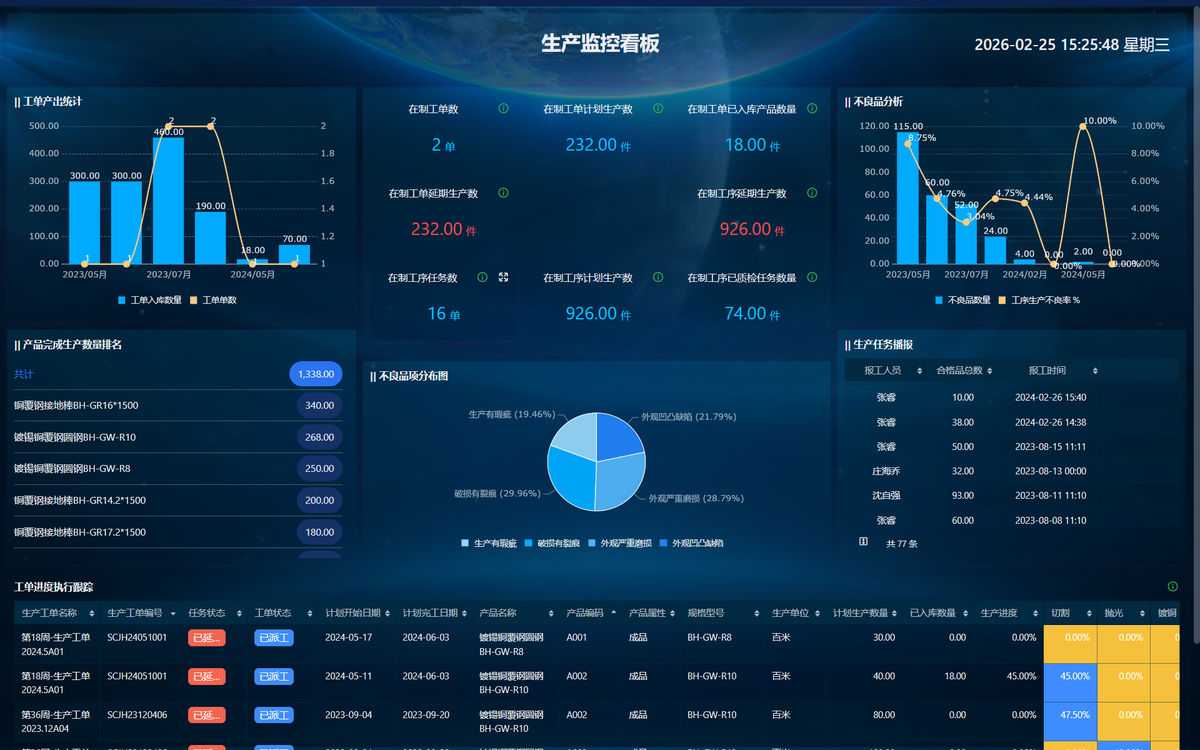Click info icon beside 在制工单数
The height and width of the screenshot is (750, 1200).
coord(503,108)
